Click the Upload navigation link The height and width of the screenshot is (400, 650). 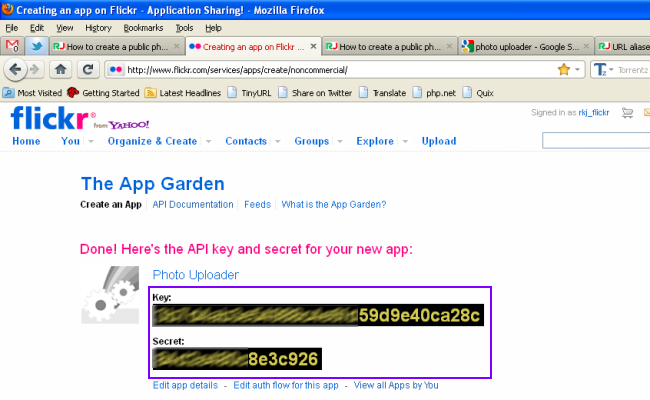(439, 141)
